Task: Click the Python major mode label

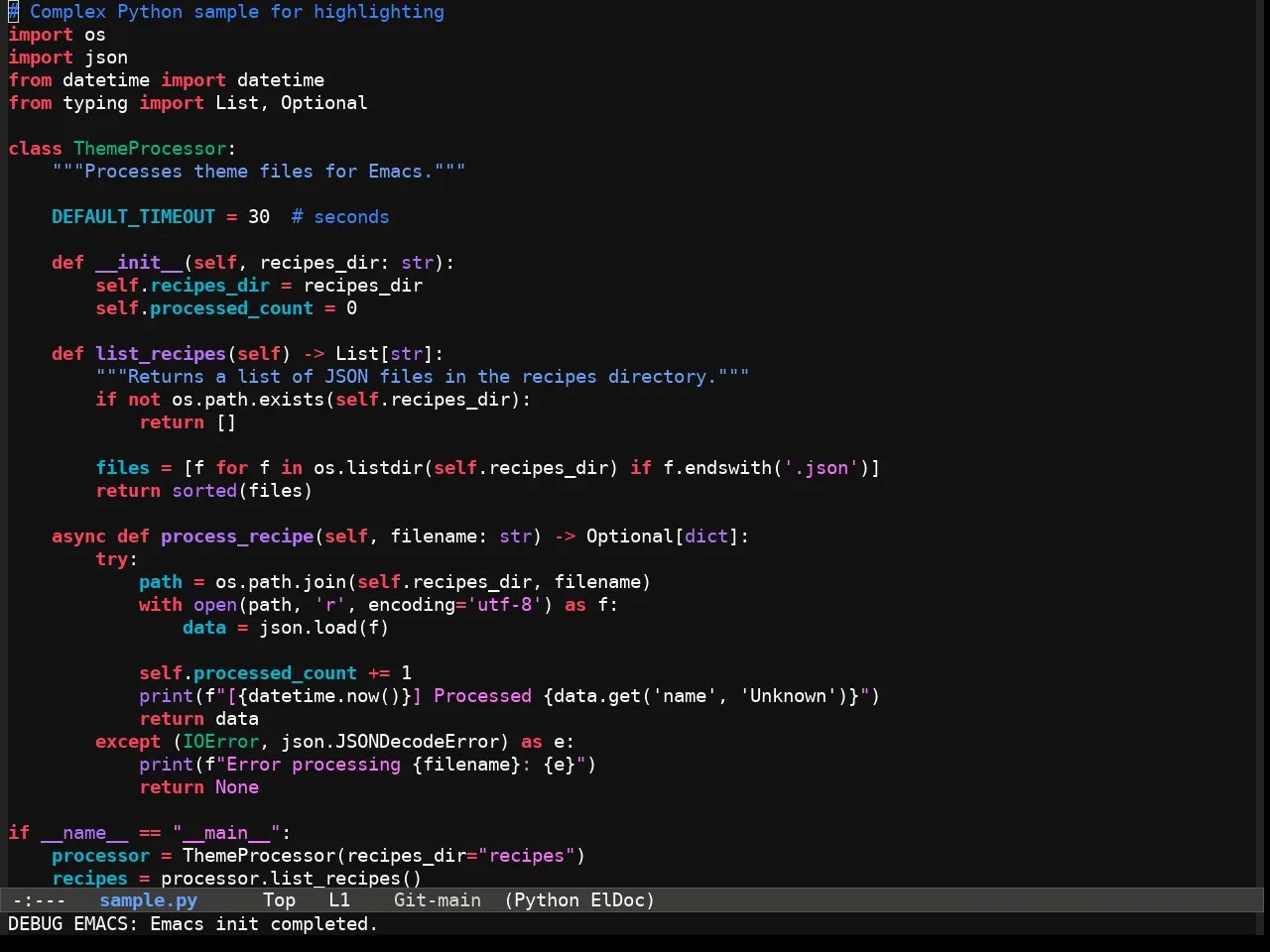Action: 547,900
